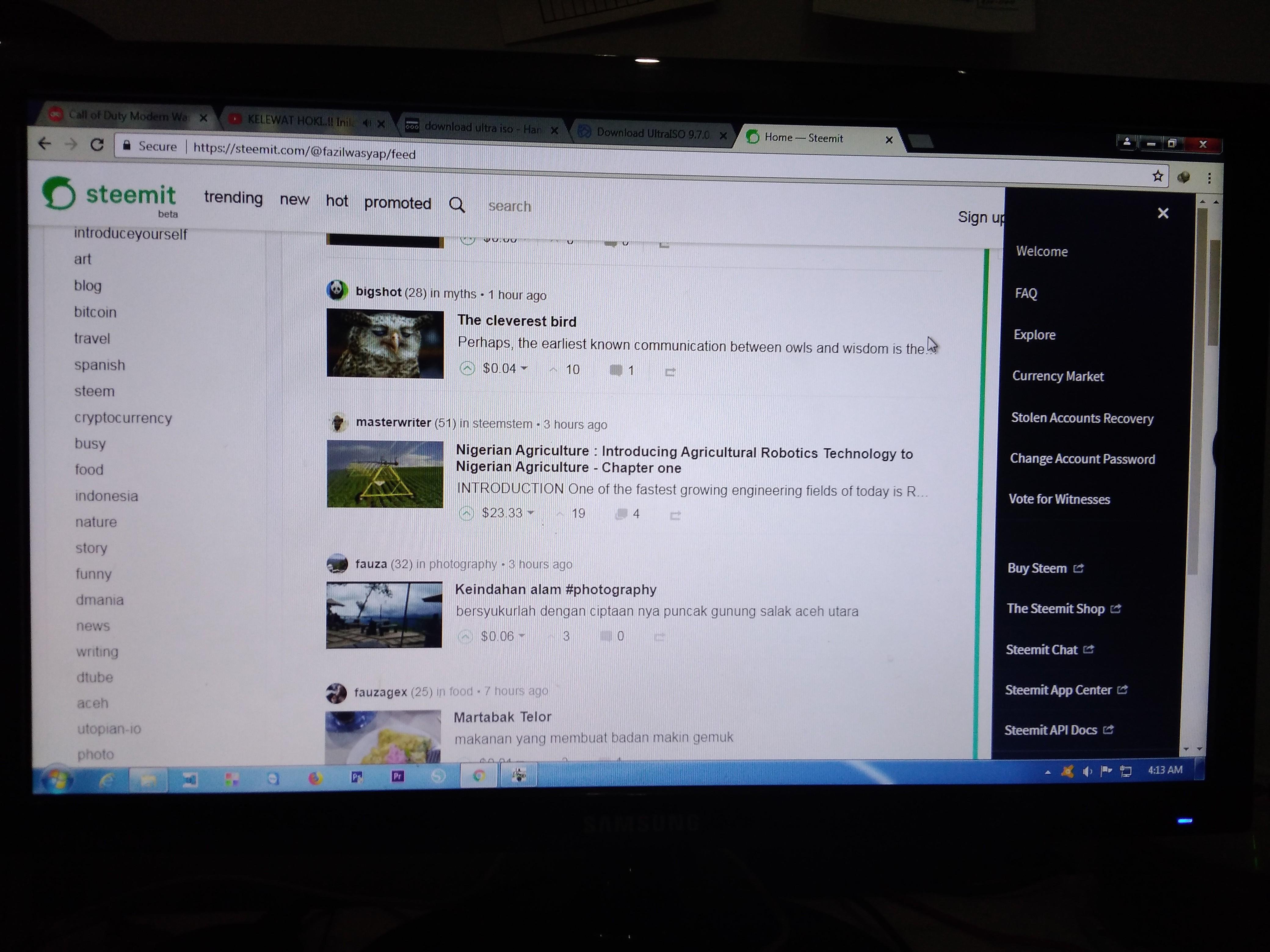
Task: Select the cryptocurrency tag
Action: [123, 418]
